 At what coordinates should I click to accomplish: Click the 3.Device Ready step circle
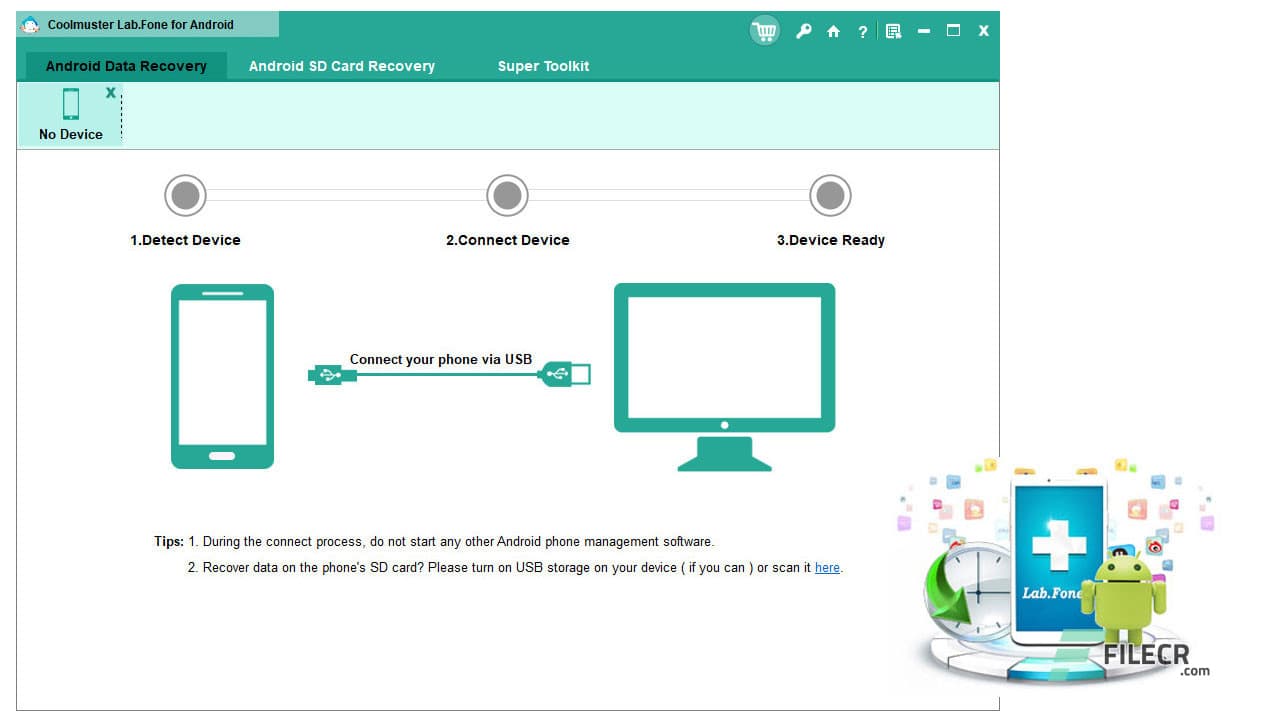830,195
